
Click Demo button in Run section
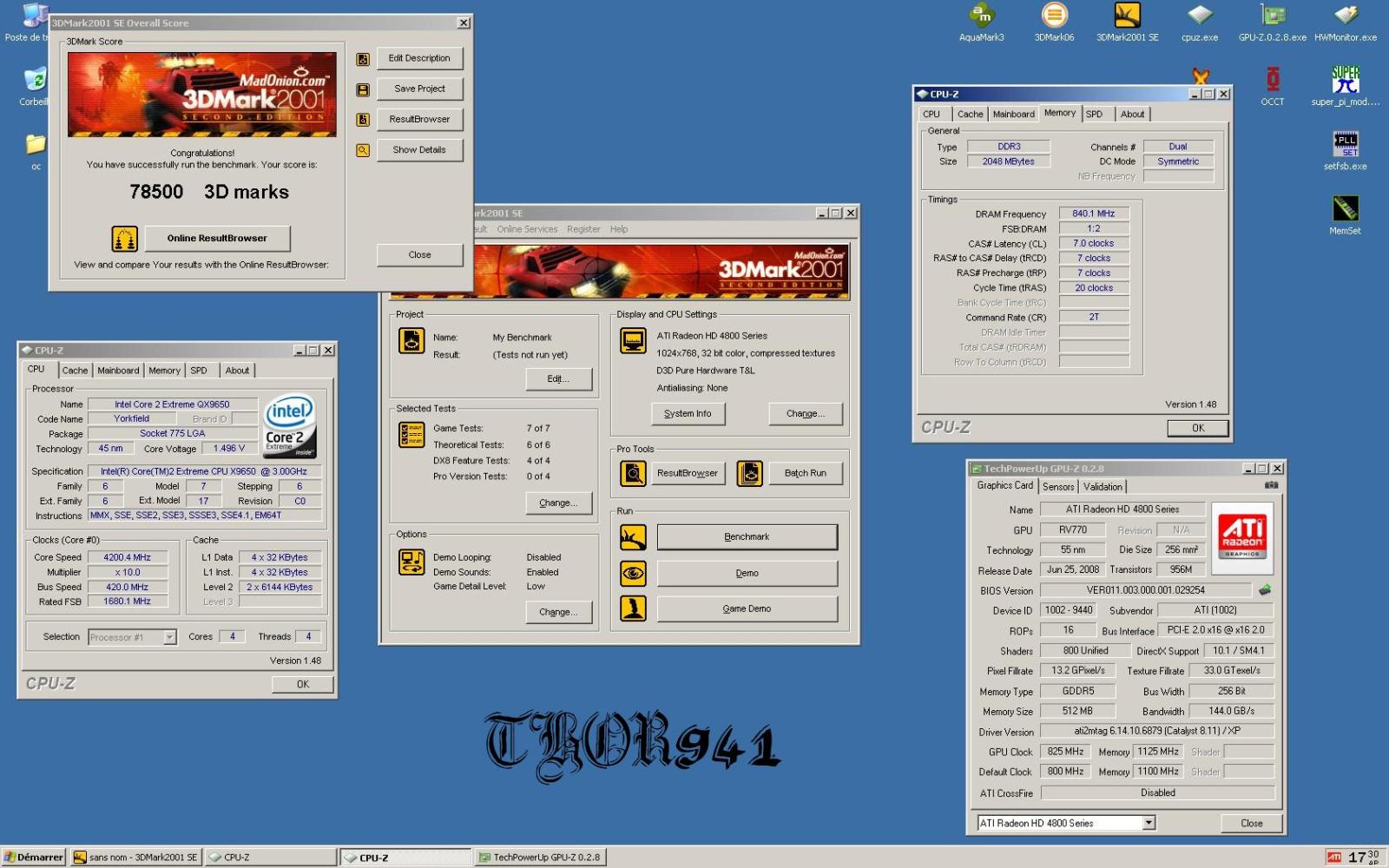point(747,574)
